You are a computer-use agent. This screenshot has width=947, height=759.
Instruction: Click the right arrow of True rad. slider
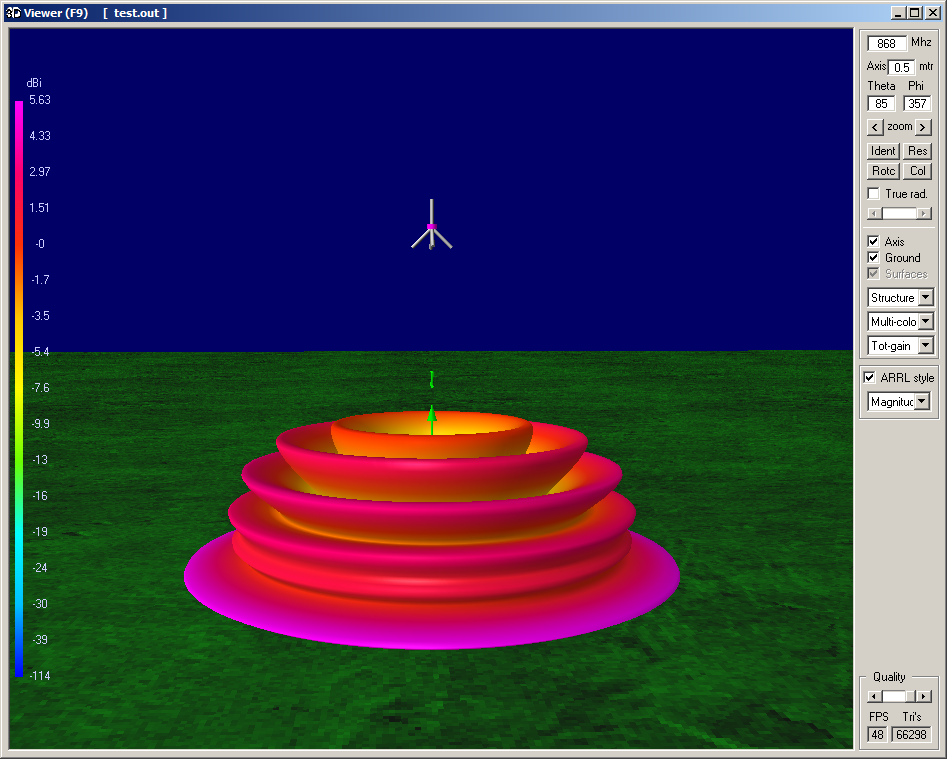(923, 214)
